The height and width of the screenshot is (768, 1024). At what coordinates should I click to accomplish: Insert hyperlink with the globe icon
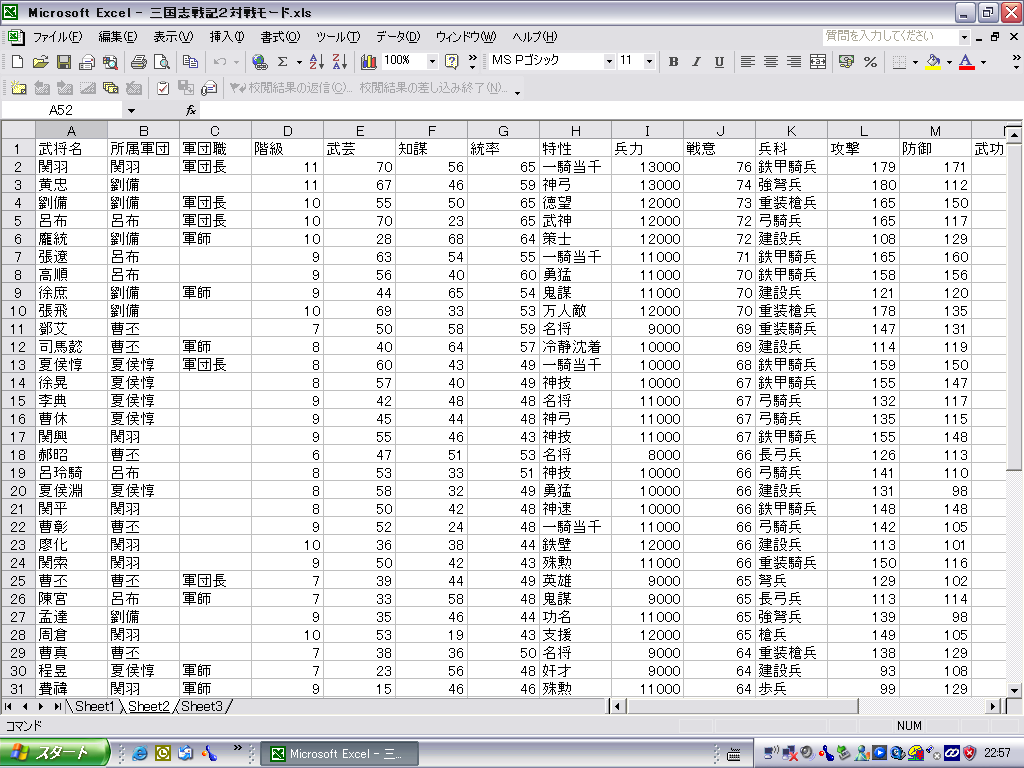click(x=259, y=62)
